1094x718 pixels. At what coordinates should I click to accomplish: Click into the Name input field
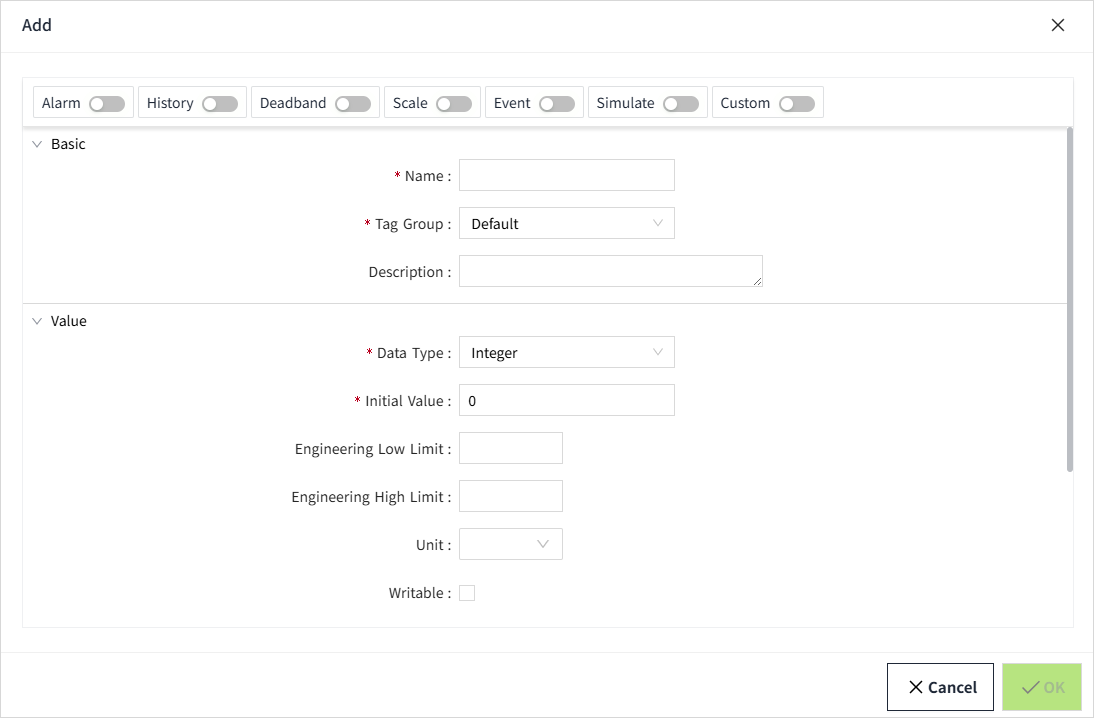pos(566,175)
